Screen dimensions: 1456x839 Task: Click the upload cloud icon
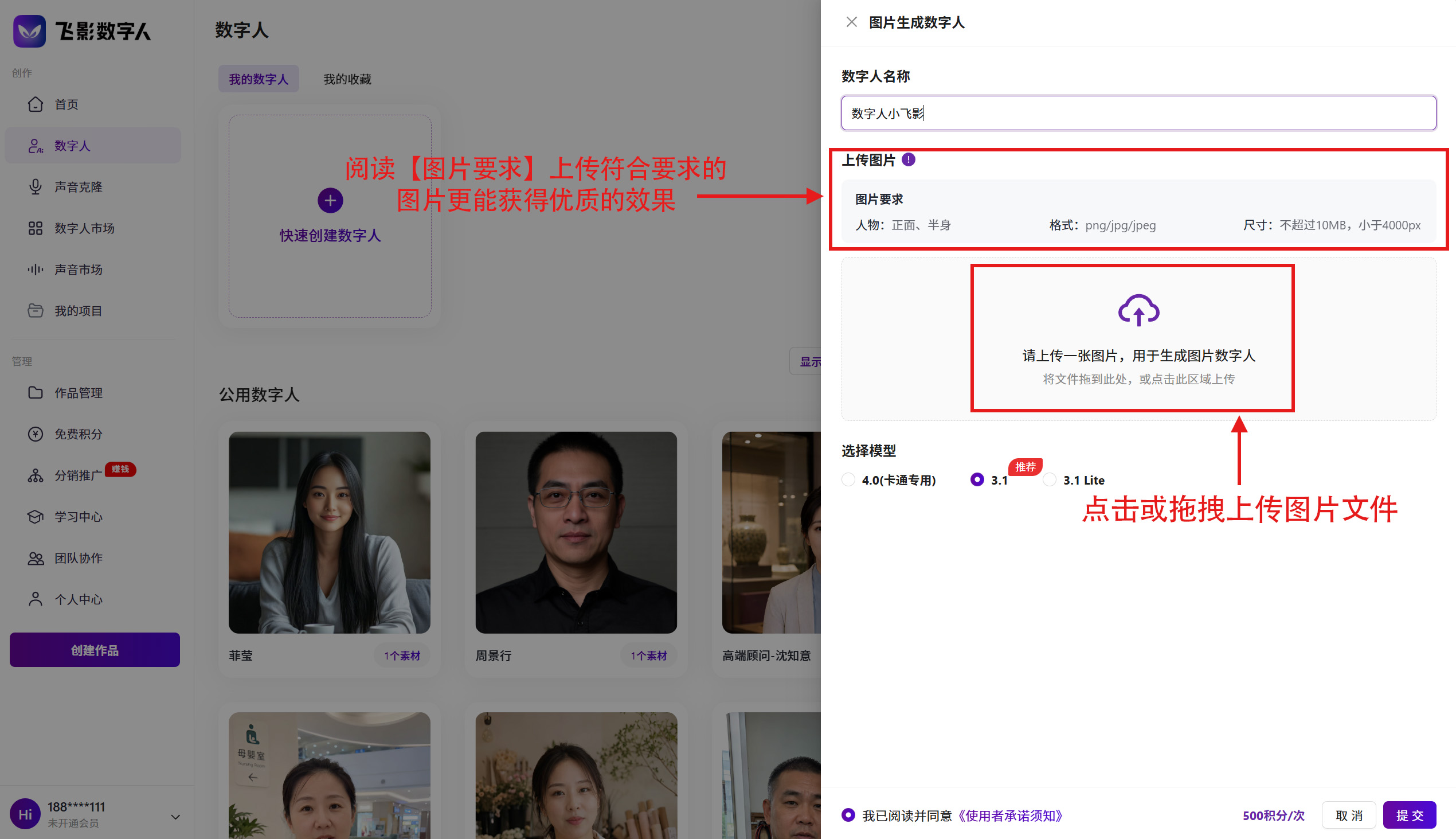point(1138,310)
